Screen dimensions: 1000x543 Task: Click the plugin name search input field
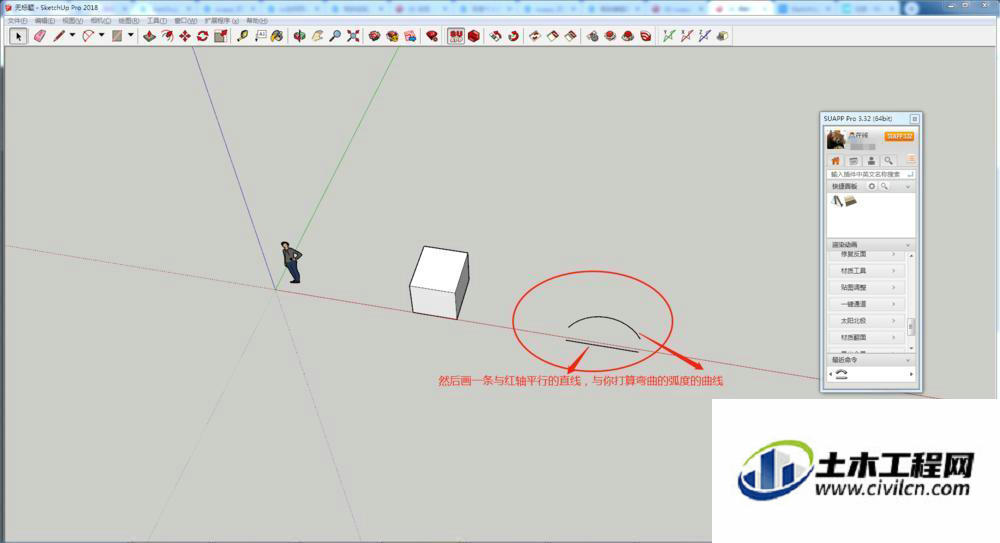871,174
